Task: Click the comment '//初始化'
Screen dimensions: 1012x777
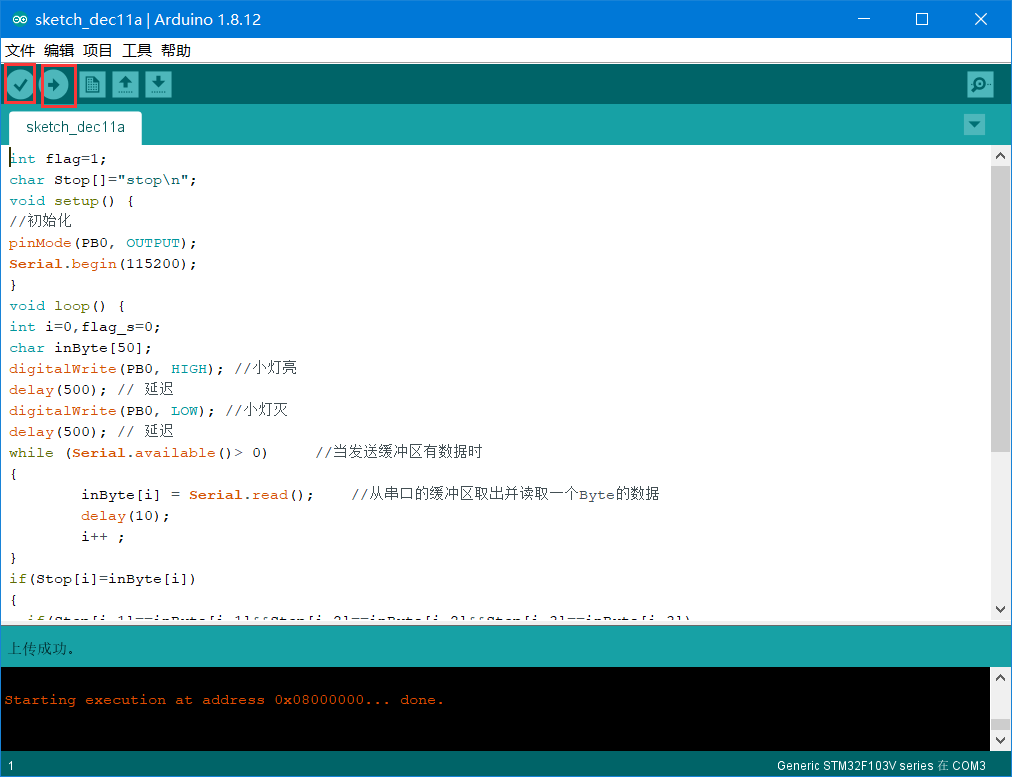Action: (40, 221)
